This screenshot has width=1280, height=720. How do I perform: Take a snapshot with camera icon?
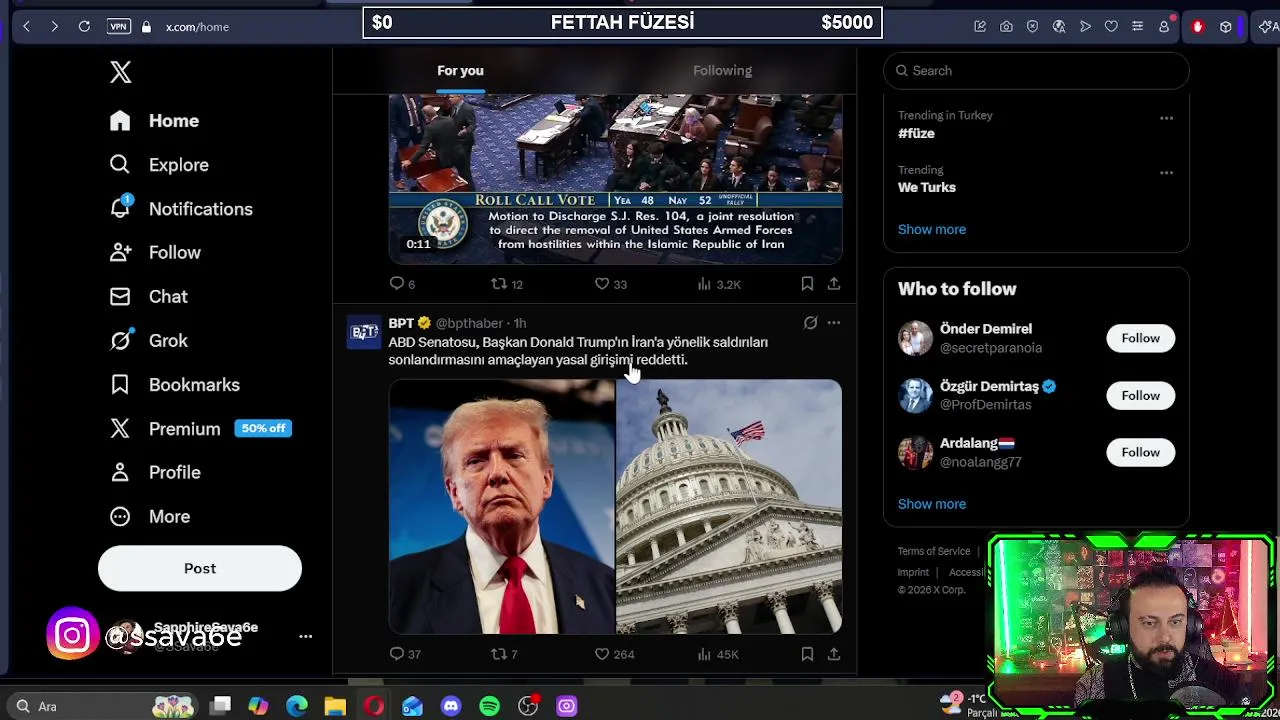1006,27
